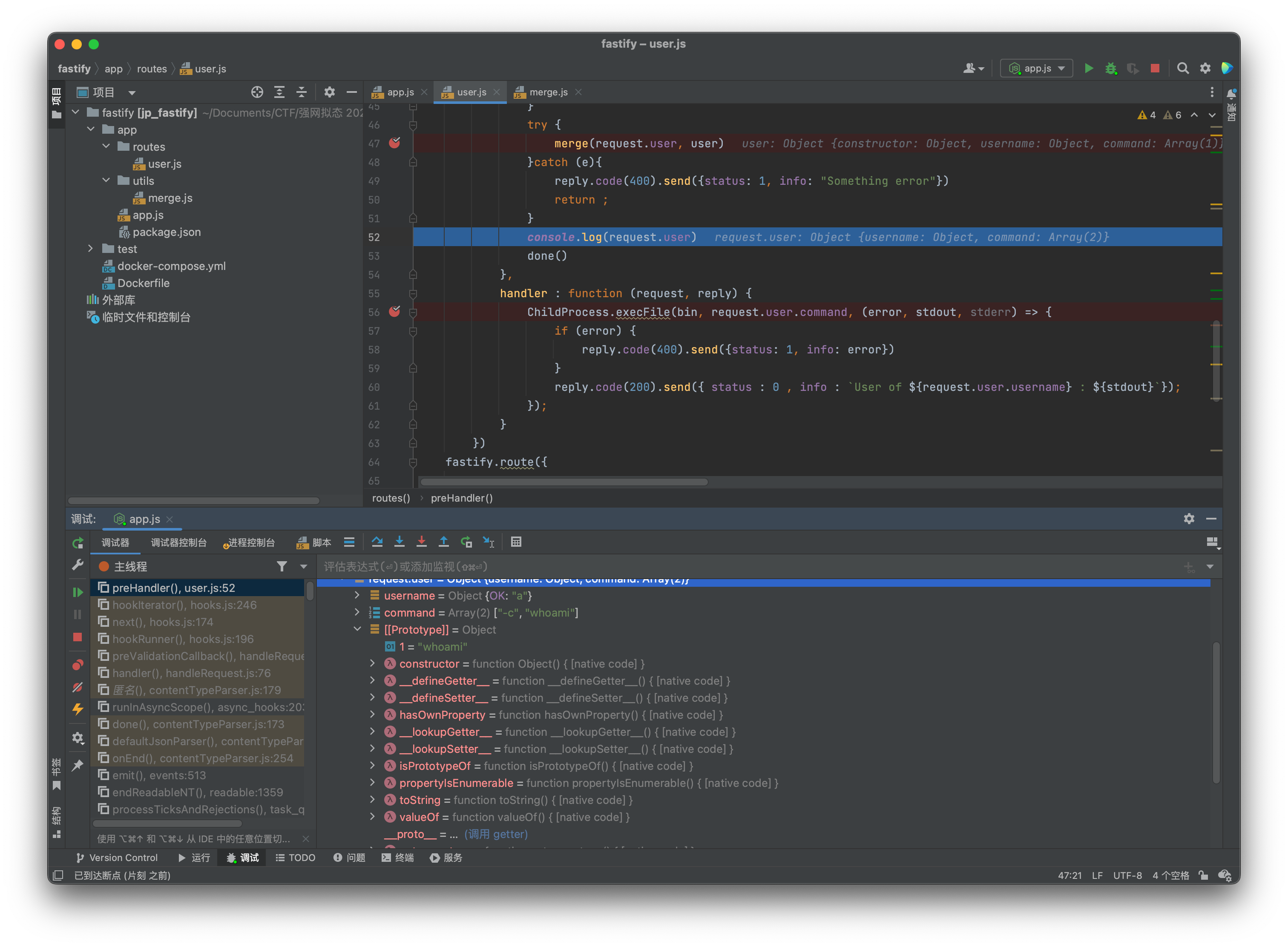Restore layout icon in debugger toolbar
This screenshot has width=1288, height=947.
coord(1212,542)
